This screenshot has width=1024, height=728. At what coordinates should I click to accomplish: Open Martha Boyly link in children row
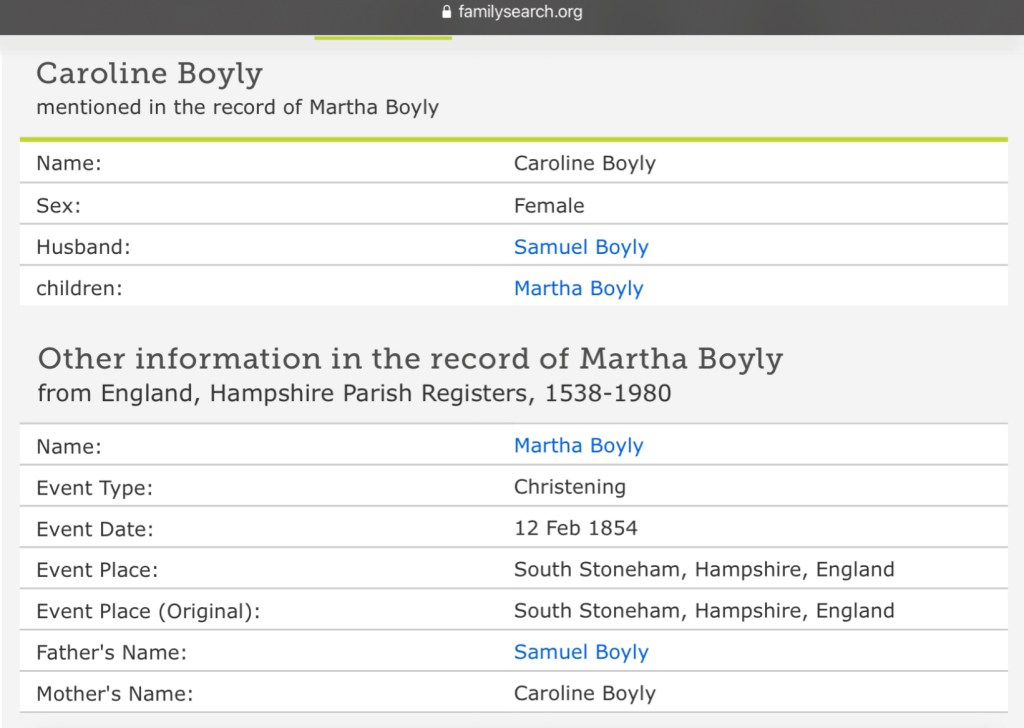click(x=578, y=289)
